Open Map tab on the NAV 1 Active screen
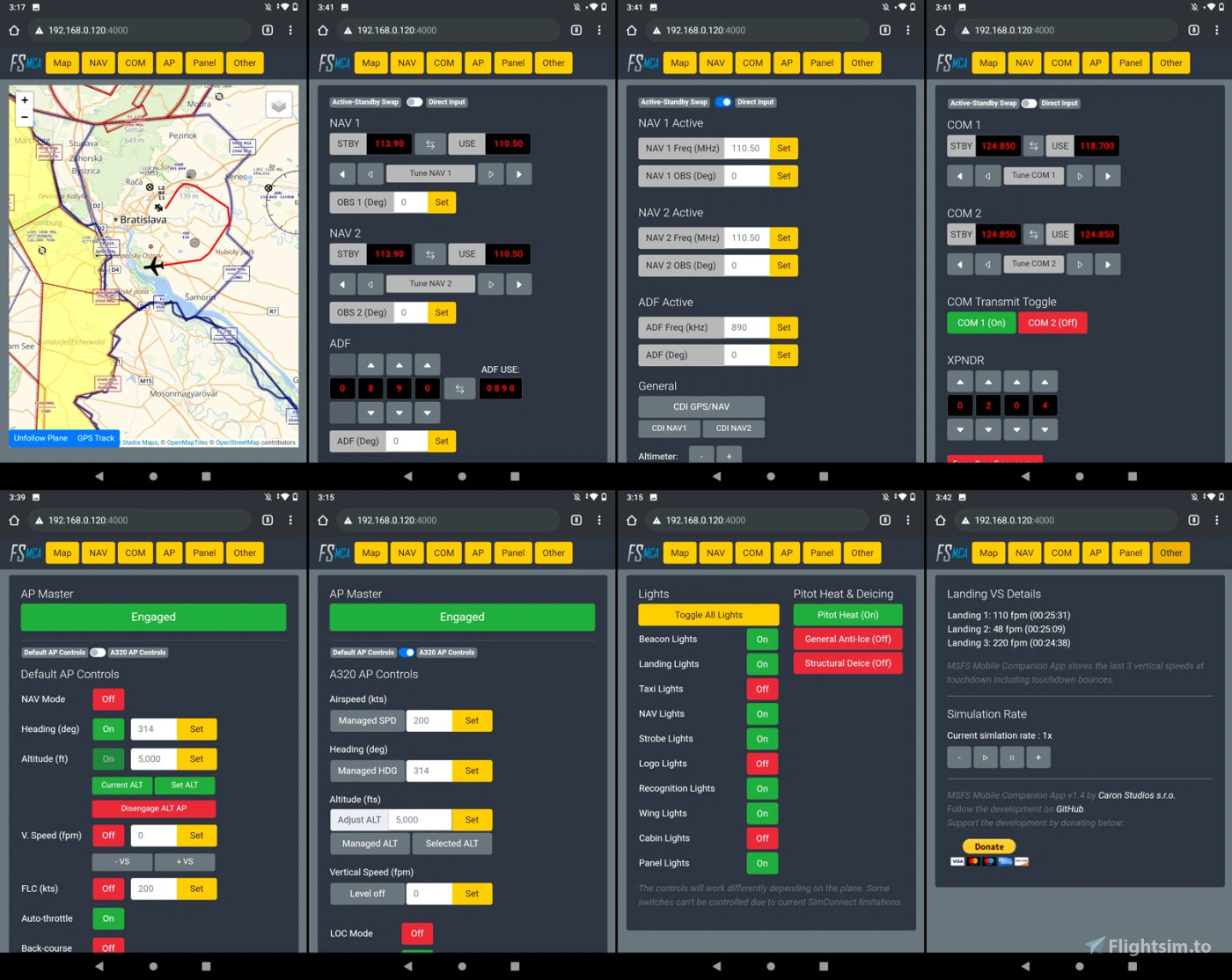Screen dimensions: 1232x980 tap(680, 62)
